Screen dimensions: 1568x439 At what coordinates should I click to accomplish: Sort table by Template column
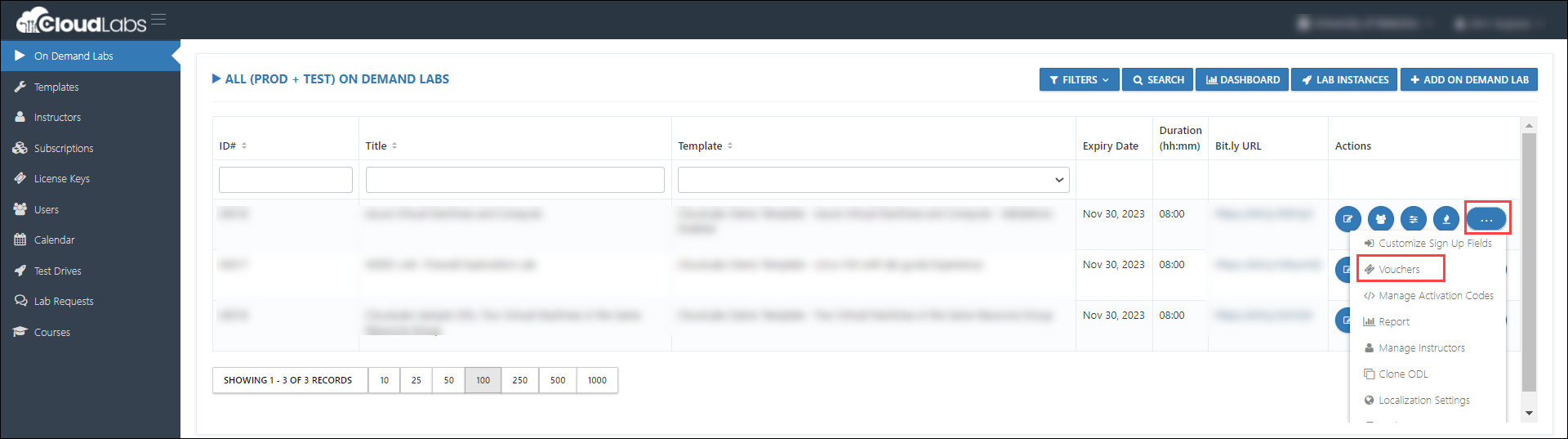(705, 146)
